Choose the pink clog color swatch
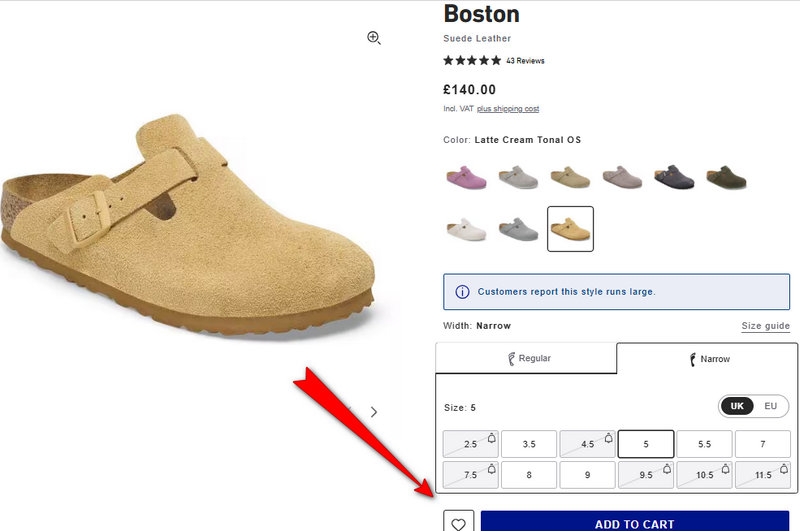This screenshot has width=800, height=531. pyautogui.click(x=466, y=178)
